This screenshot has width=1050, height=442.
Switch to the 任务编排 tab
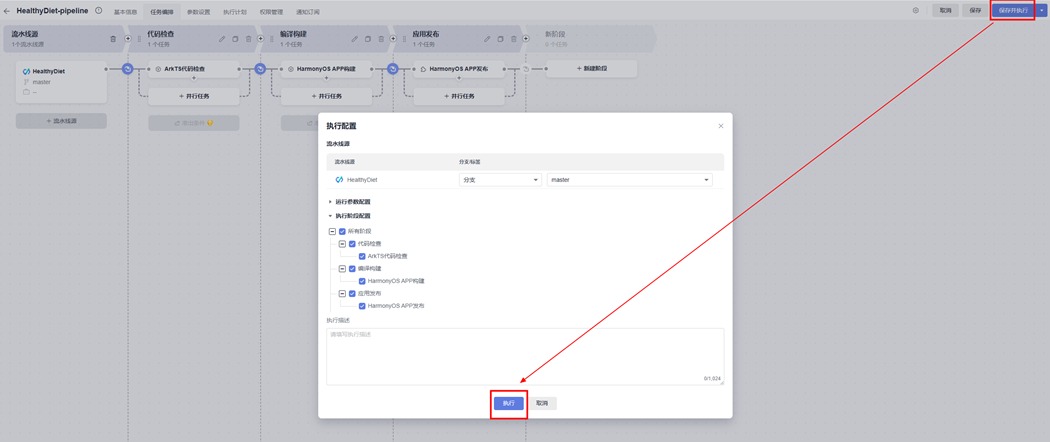pos(162,12)
